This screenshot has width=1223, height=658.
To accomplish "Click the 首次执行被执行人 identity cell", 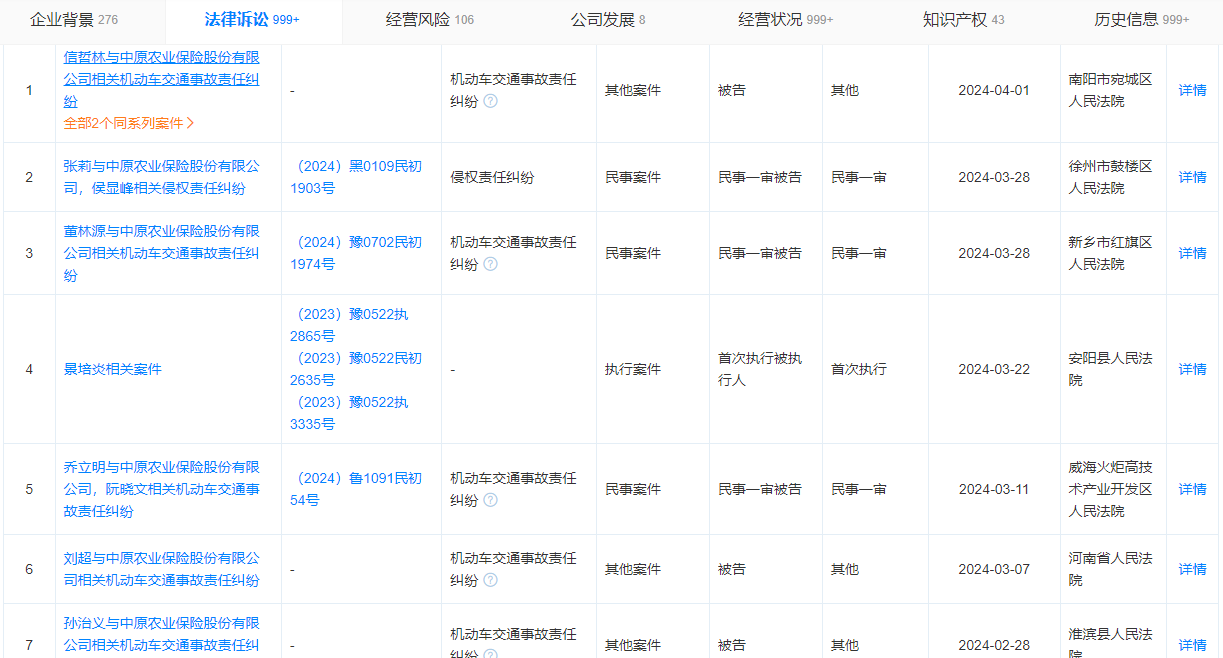I will 760,369.
